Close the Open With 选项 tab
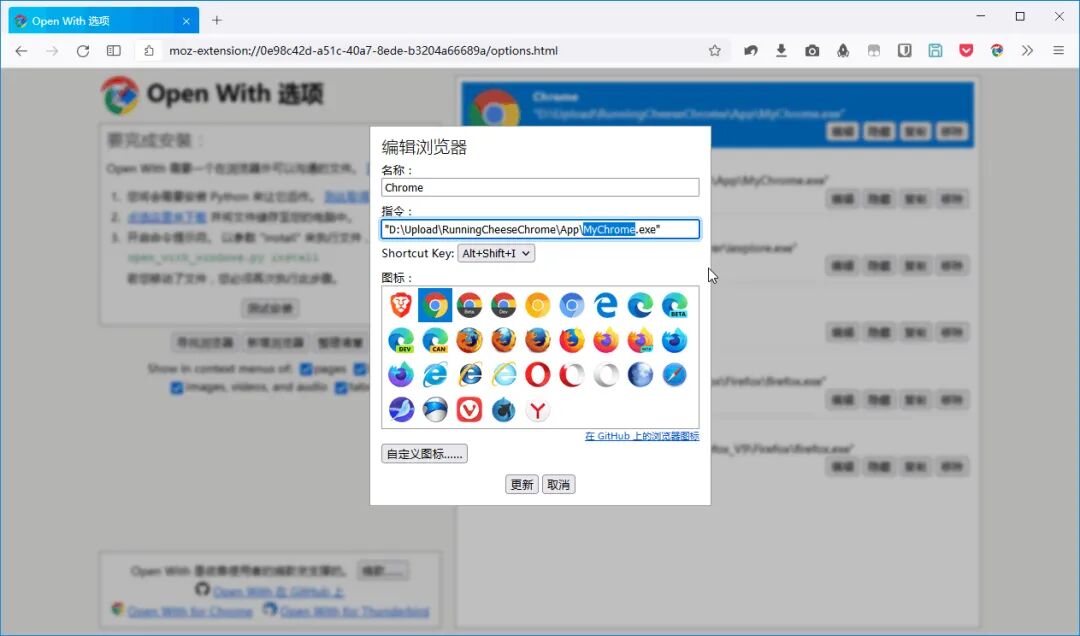Image resolution: width=1080 pixels, height=636 pixels. [186, 21]
